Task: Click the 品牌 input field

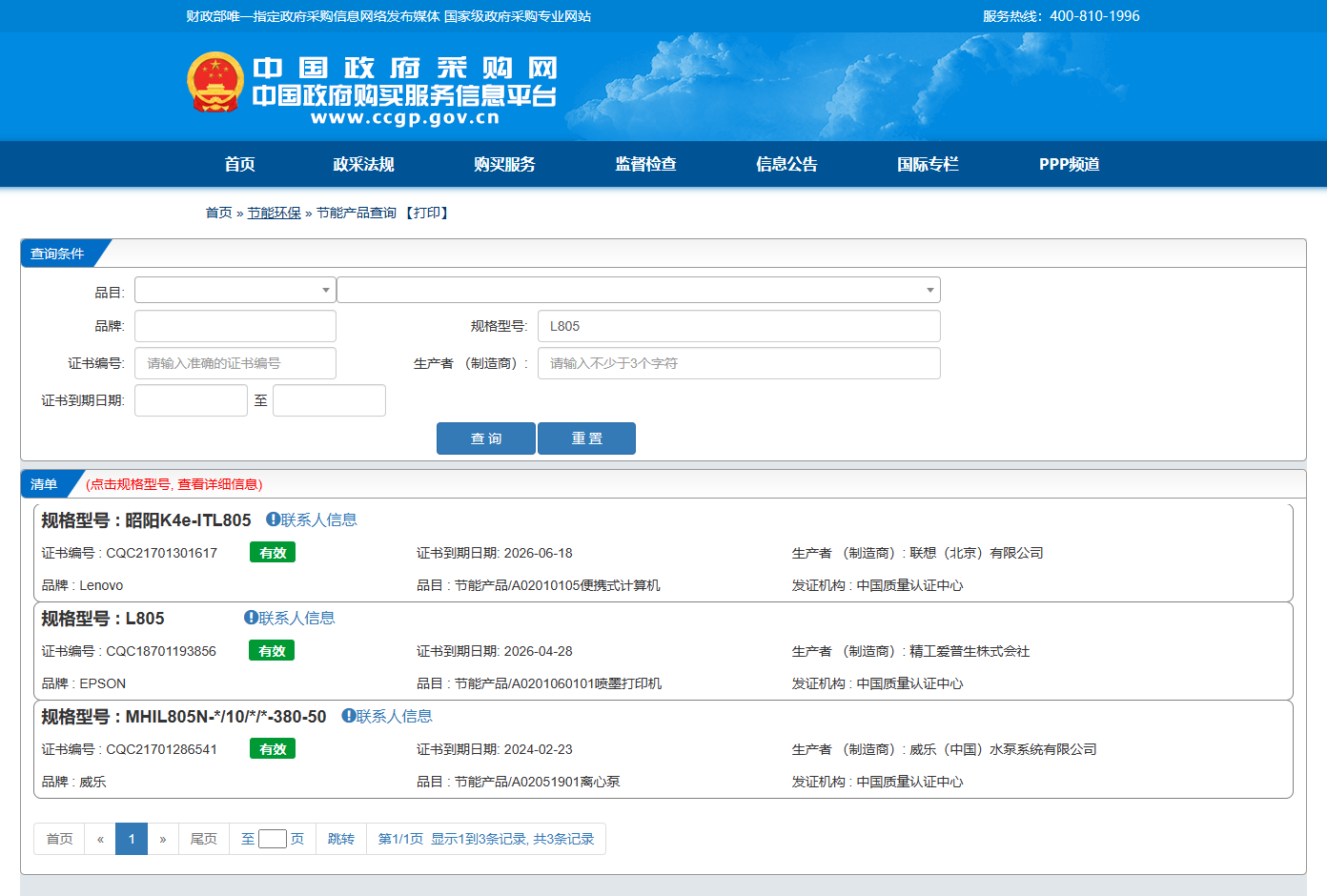Action: tap(235, 326)
